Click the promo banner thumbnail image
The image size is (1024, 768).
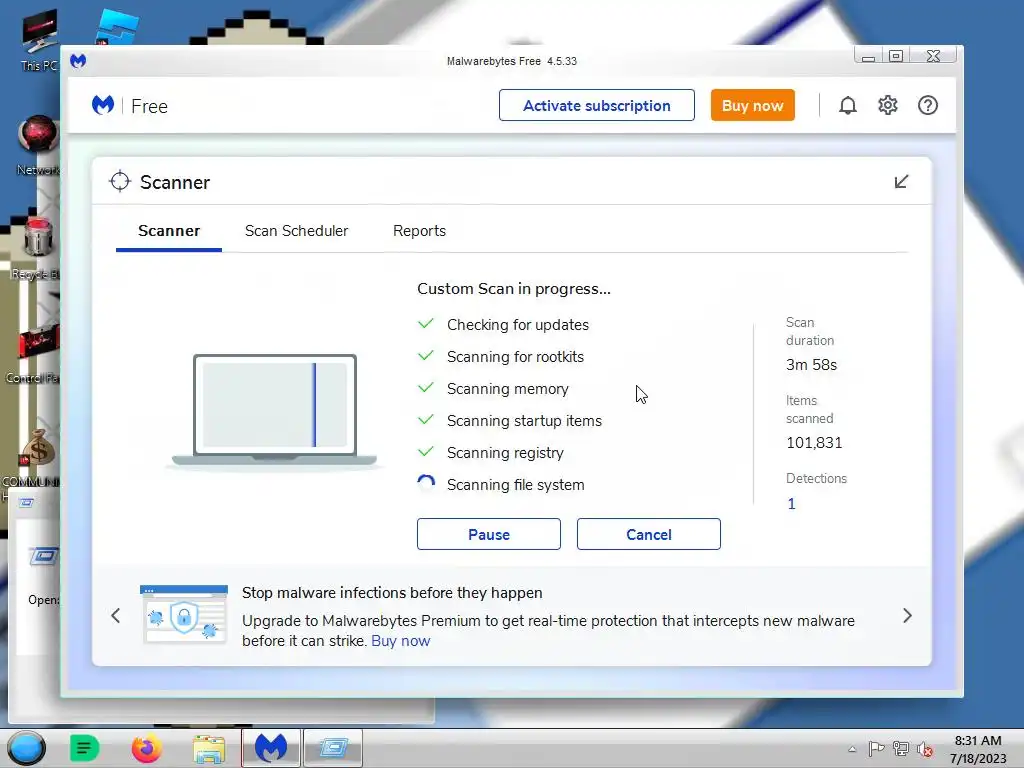pos(184,615)
